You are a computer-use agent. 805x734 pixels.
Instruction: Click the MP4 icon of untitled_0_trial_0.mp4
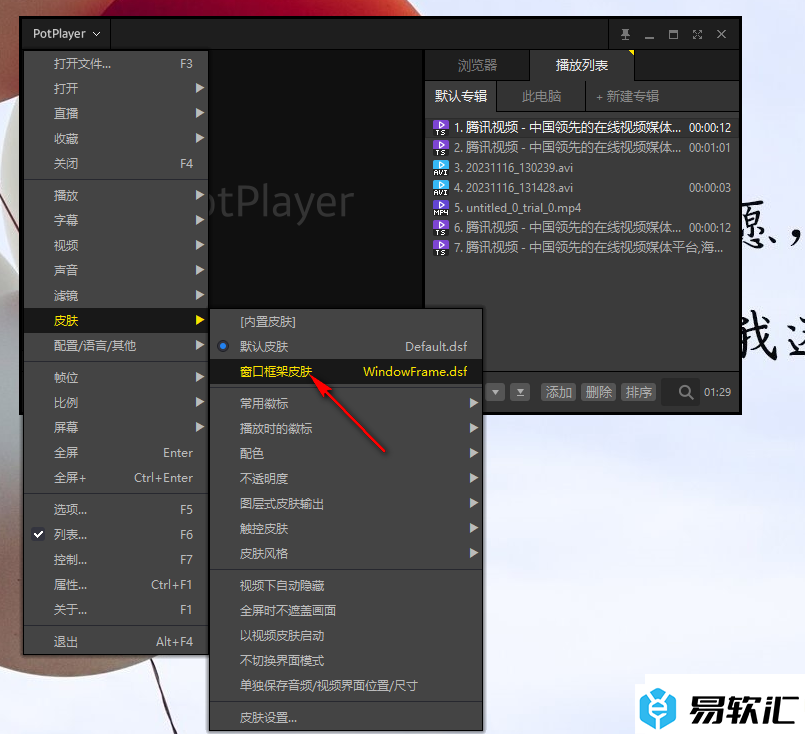pos(440,208)
